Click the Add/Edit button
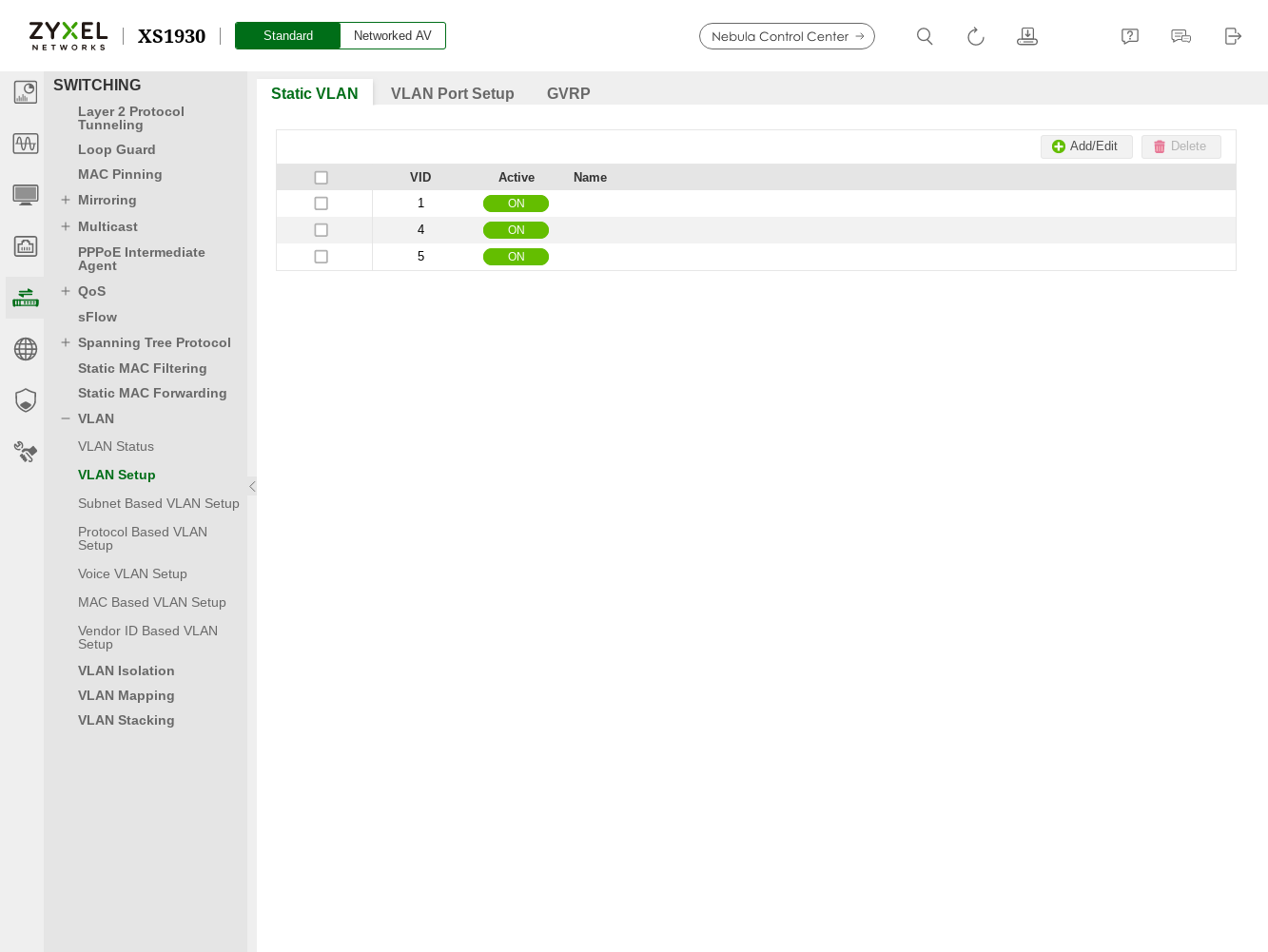 pos(1086,146)
